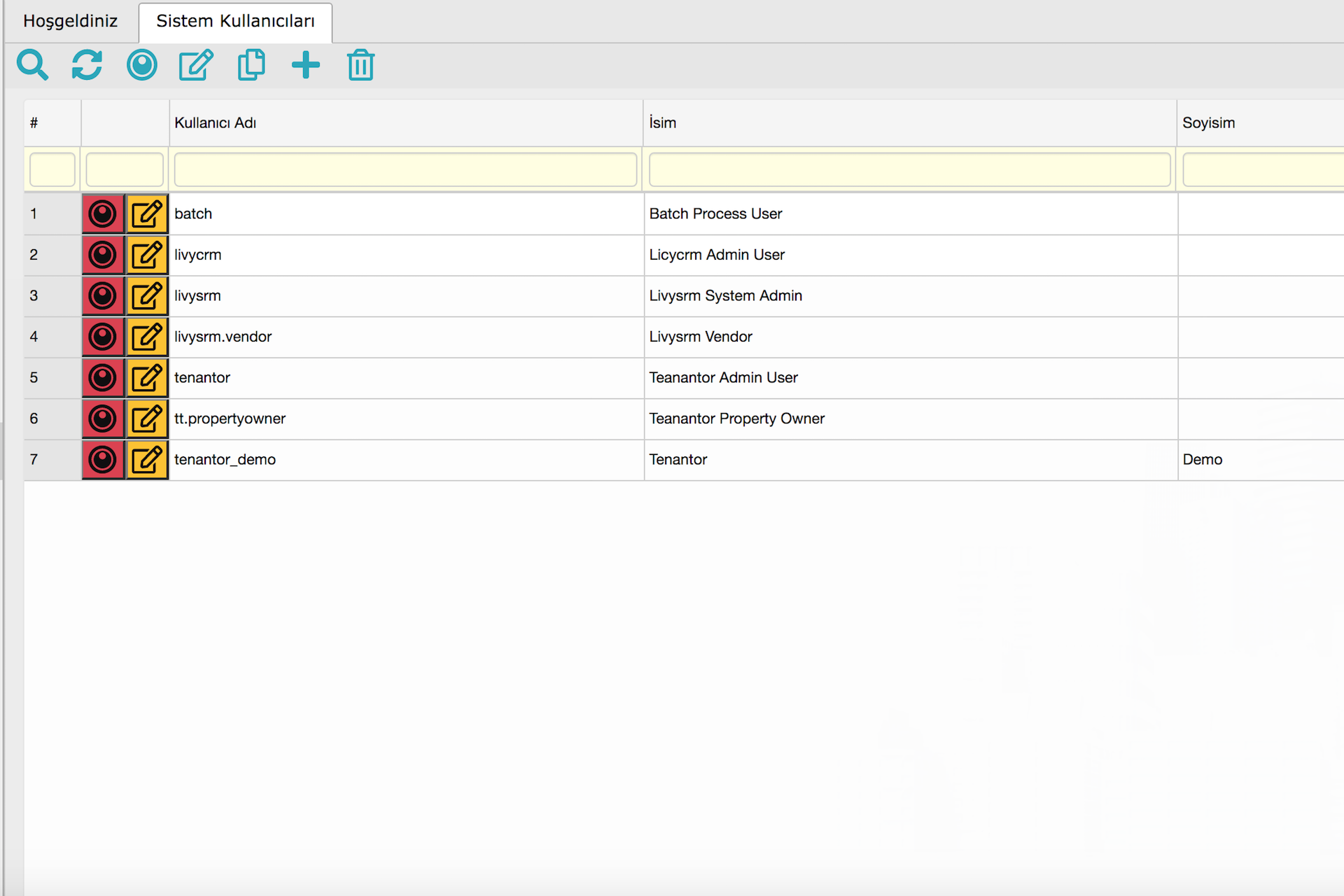Click the refresh arrows toolbar icon

(x=87, y=65)
